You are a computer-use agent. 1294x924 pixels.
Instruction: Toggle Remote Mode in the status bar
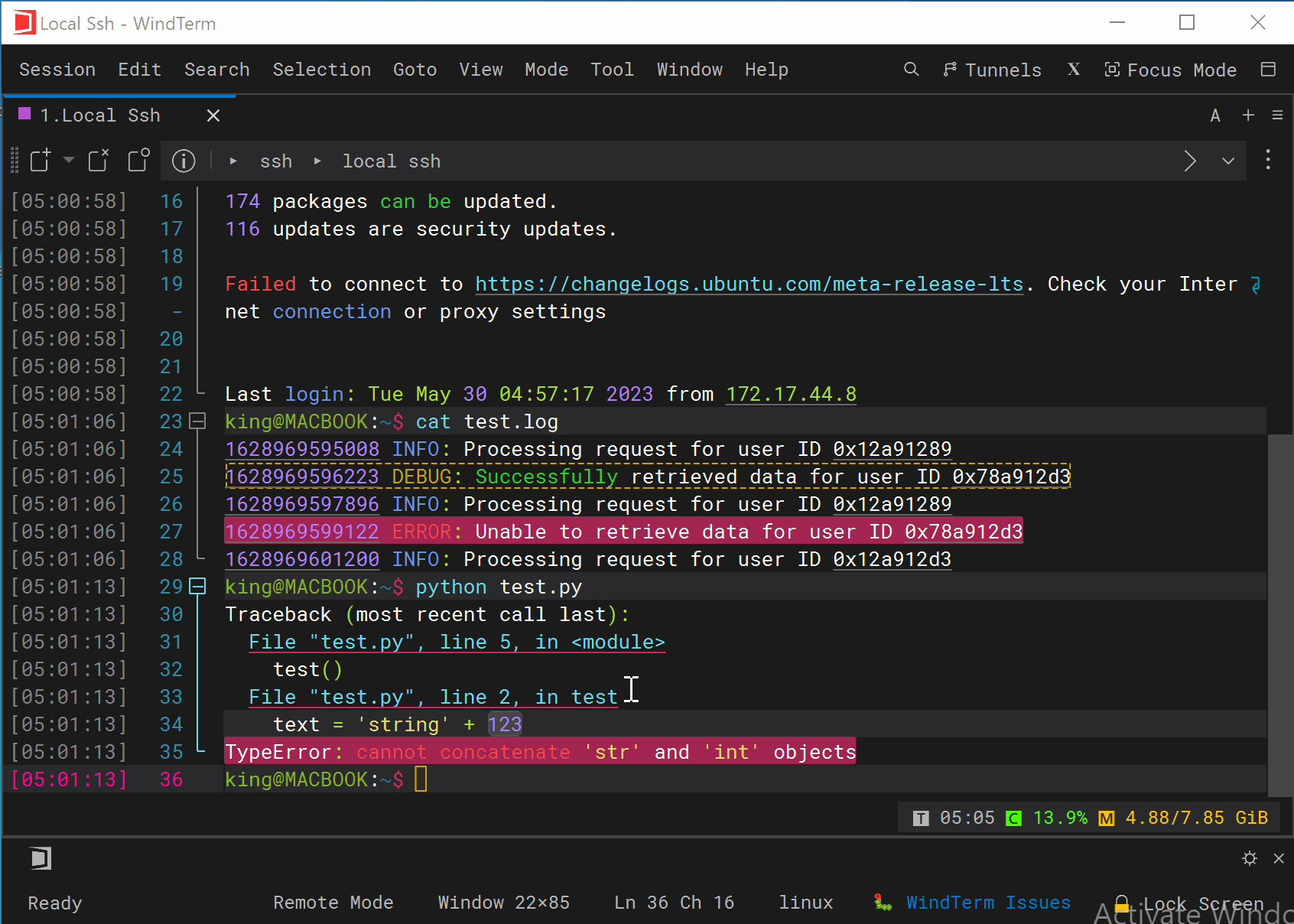click(x=333, y=903)
